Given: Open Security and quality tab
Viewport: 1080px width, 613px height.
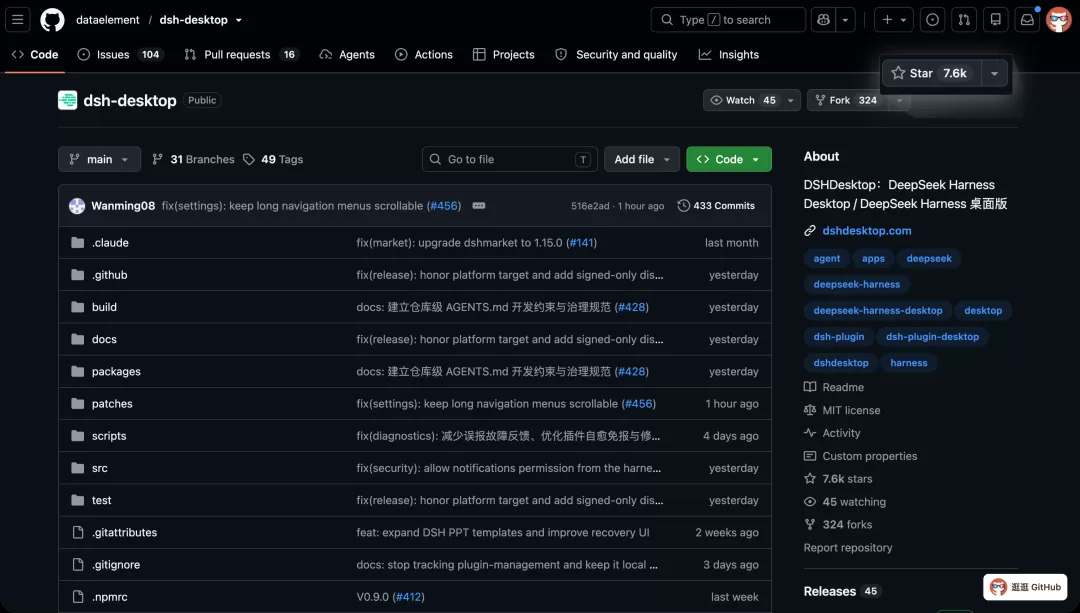Looking at the screenshot, I should [x=616, y=54].
